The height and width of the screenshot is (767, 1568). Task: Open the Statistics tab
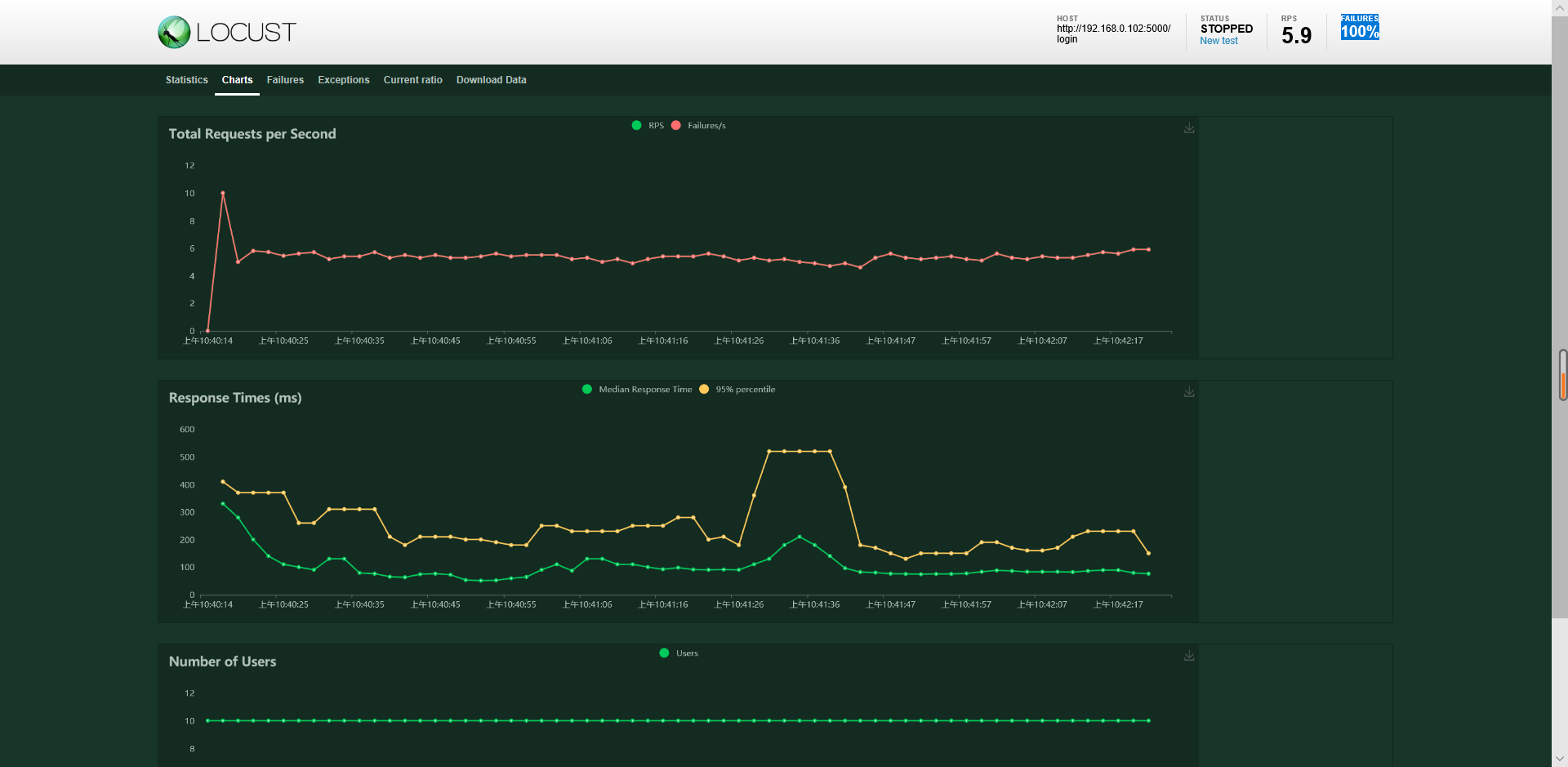click(186, 80)
